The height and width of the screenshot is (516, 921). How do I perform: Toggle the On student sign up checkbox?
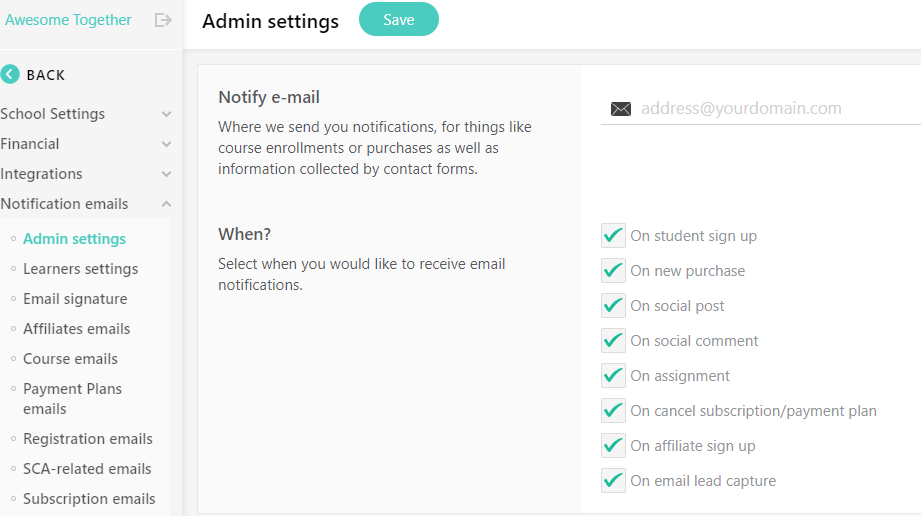[613, 236]
